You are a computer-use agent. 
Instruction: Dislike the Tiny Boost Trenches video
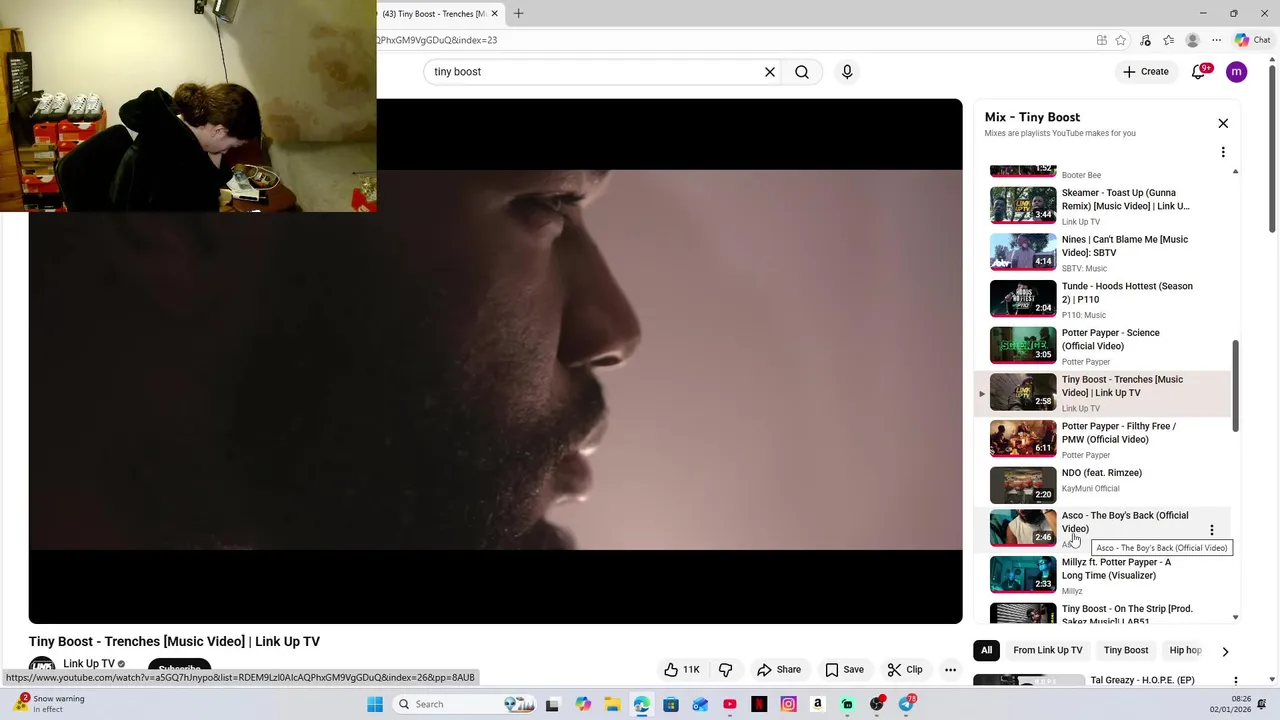(726, 670)
